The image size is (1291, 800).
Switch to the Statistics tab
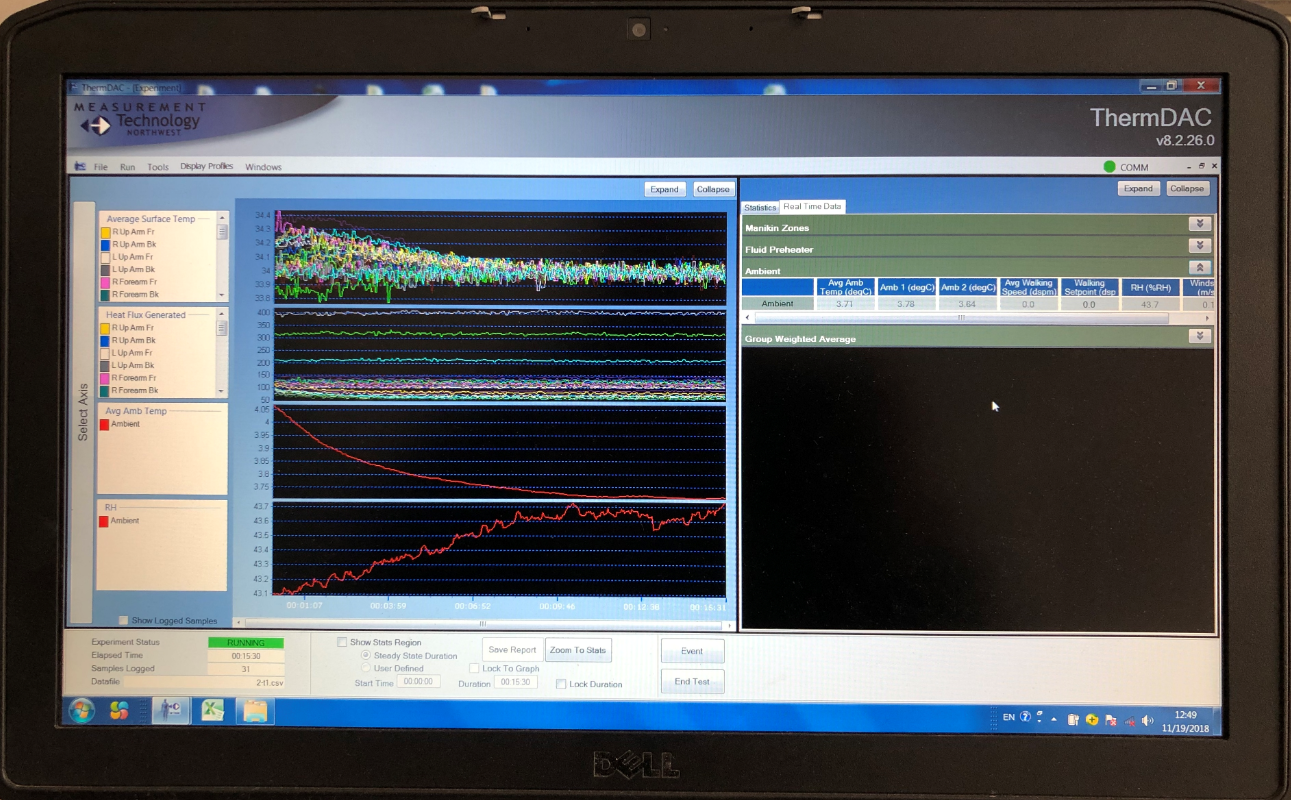click(760, 207)
